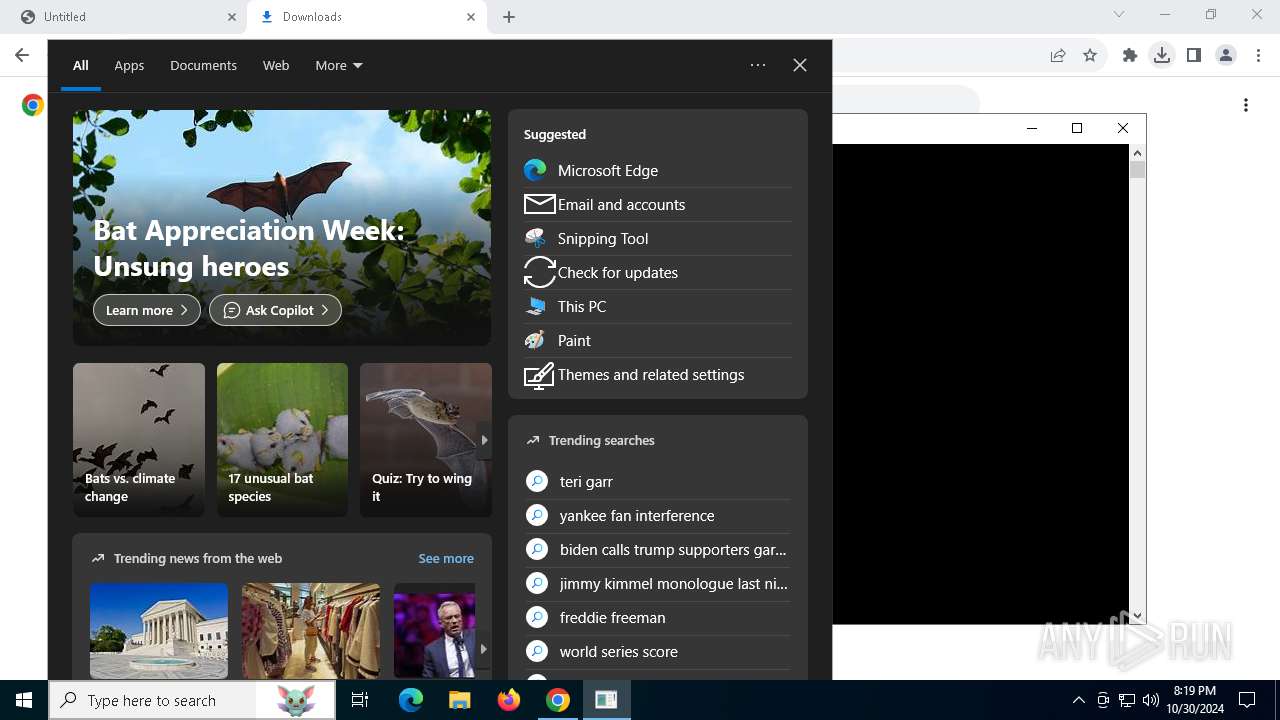Open Chrome Extensions puzzle icon
The image size is (1280, 720).
(x=1130, y=55)
